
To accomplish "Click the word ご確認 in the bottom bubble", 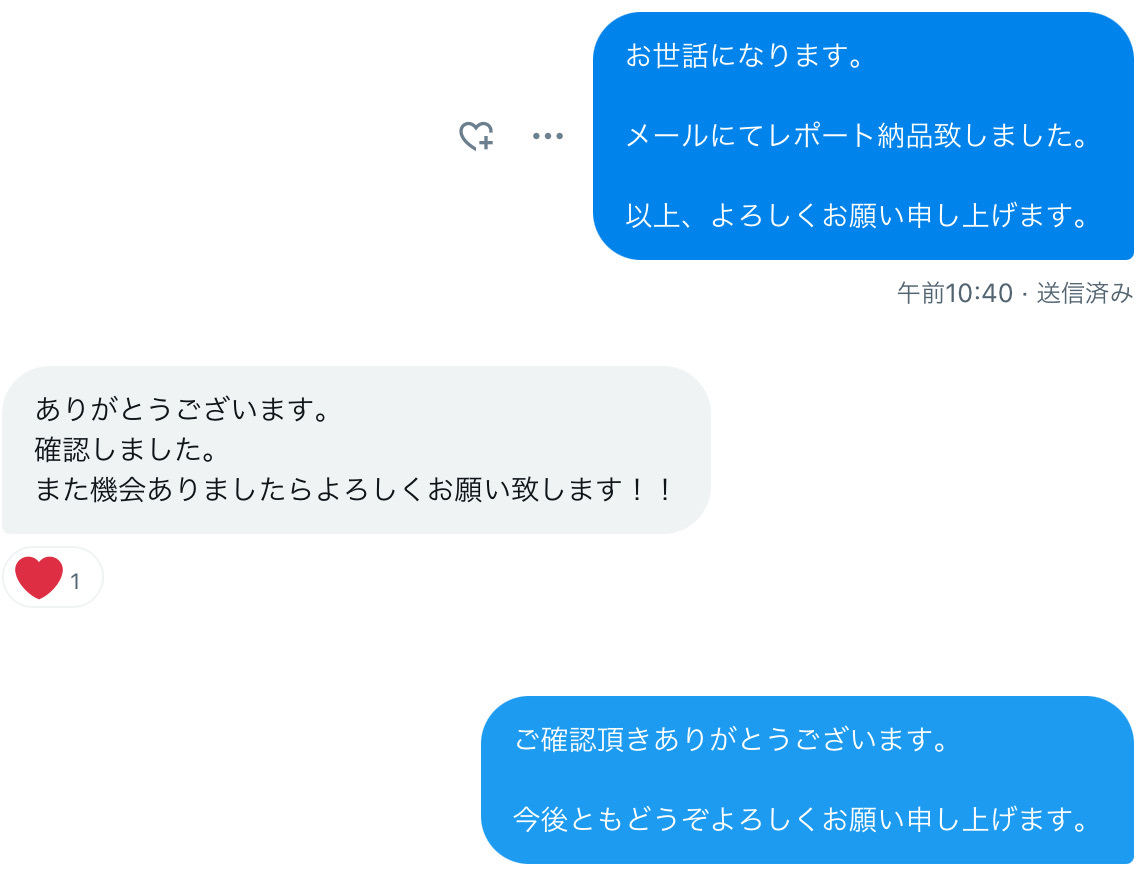I will [555, 740].
